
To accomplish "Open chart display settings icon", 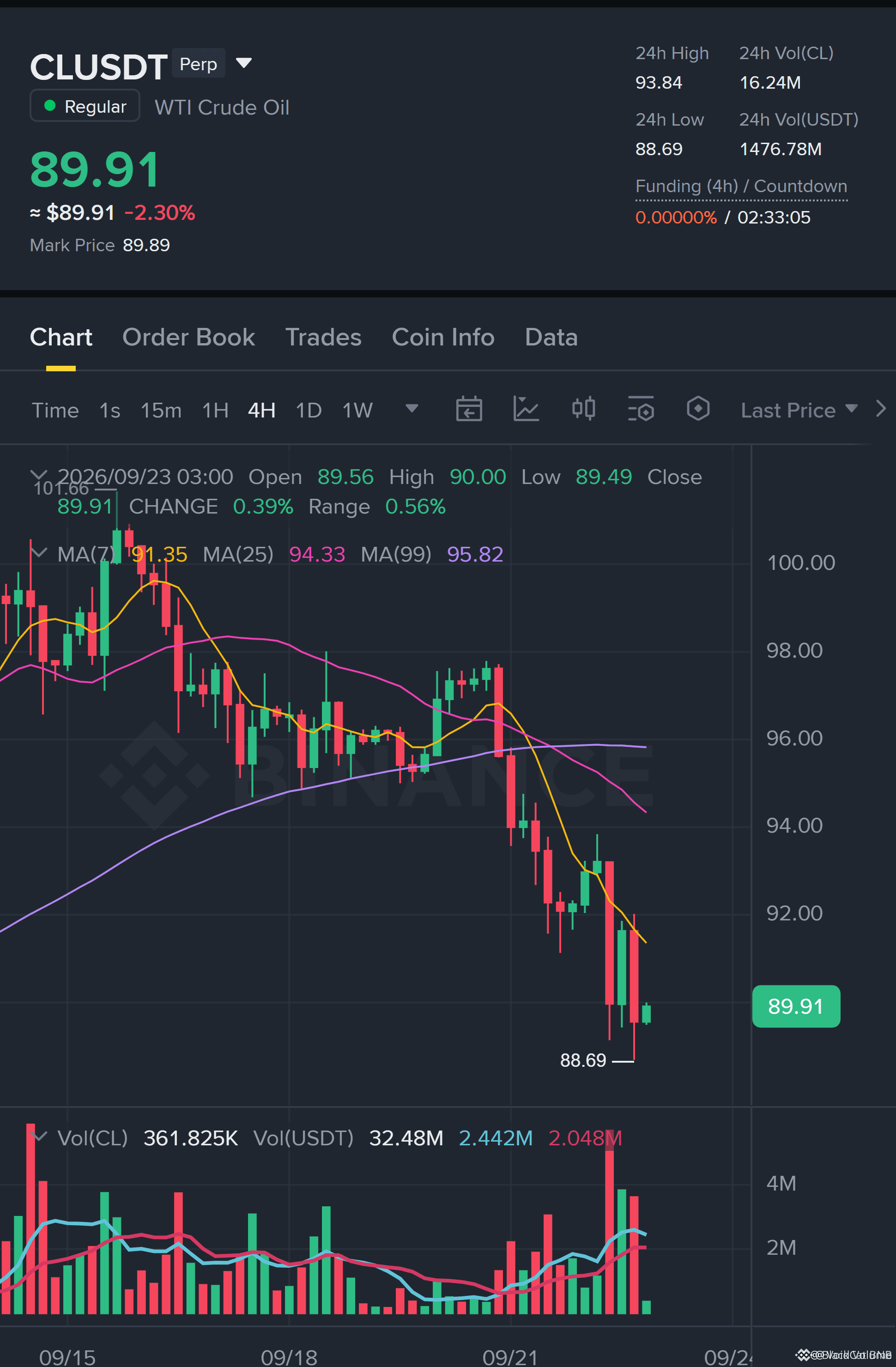I will (641, 409).
